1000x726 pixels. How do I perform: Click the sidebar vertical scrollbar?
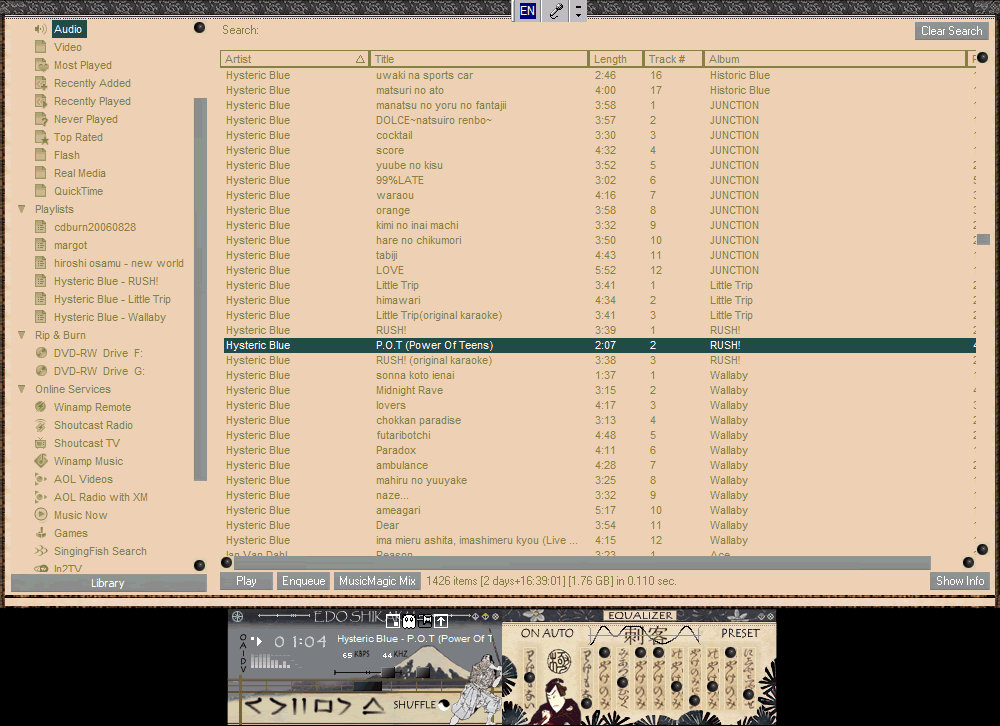tap(200, 289)
